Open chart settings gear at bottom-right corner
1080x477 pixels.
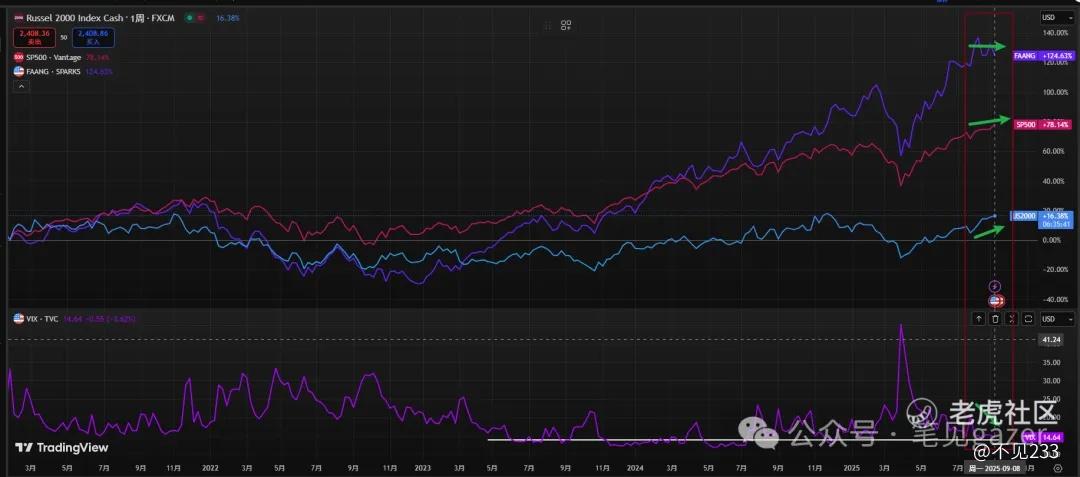pos(1058,468)
